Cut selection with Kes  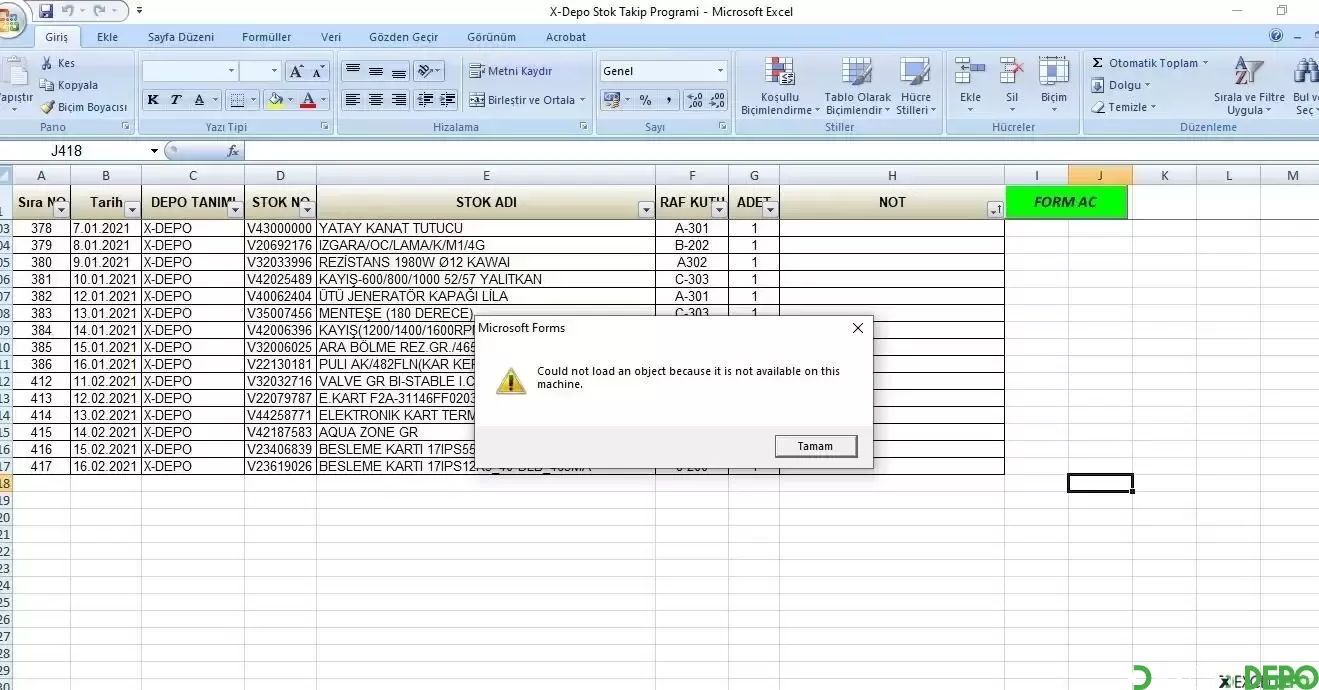pos(58,63)
